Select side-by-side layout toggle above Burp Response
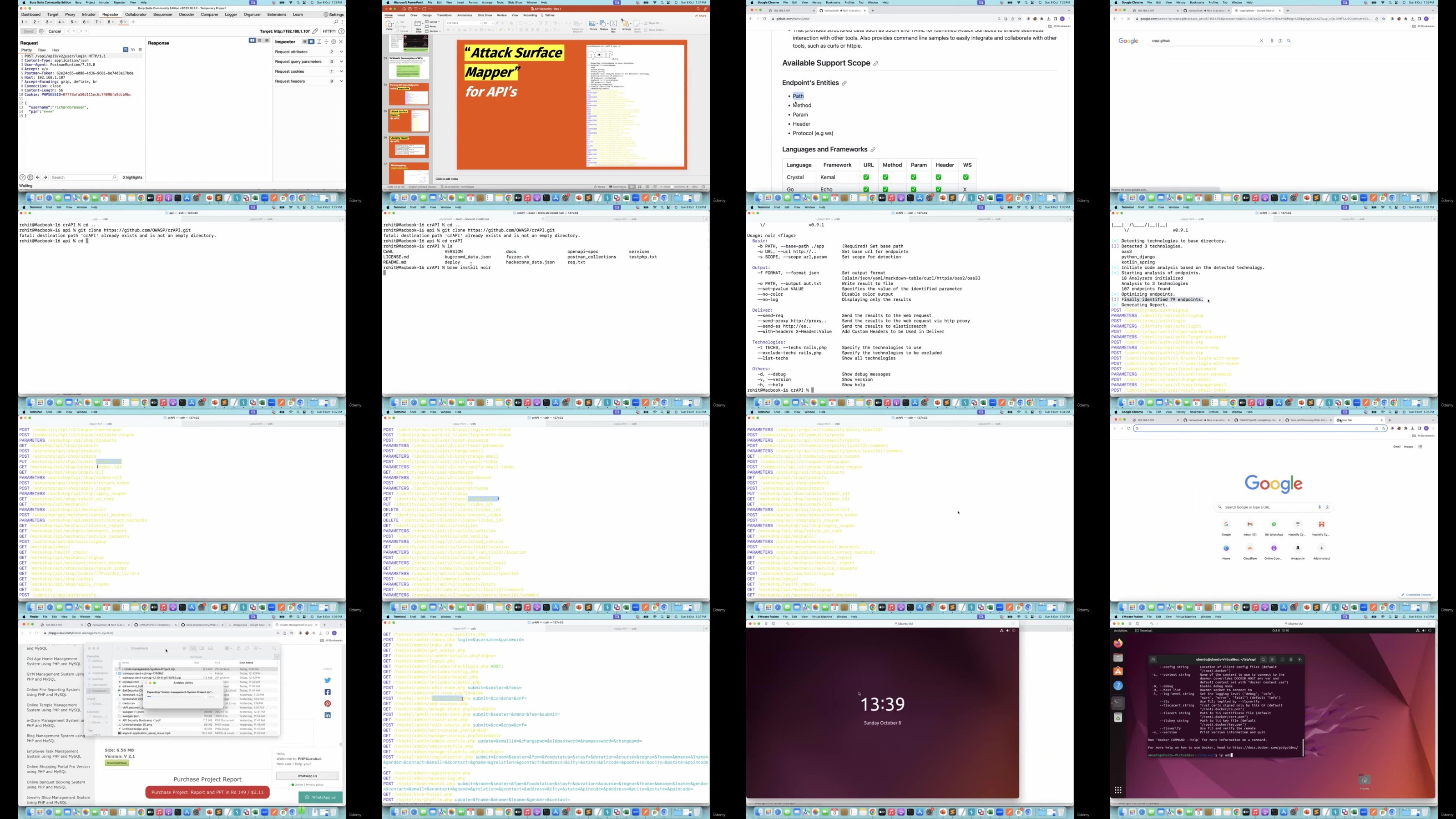The height and width of the screenshot is (819, 1456). pos(252,40)
